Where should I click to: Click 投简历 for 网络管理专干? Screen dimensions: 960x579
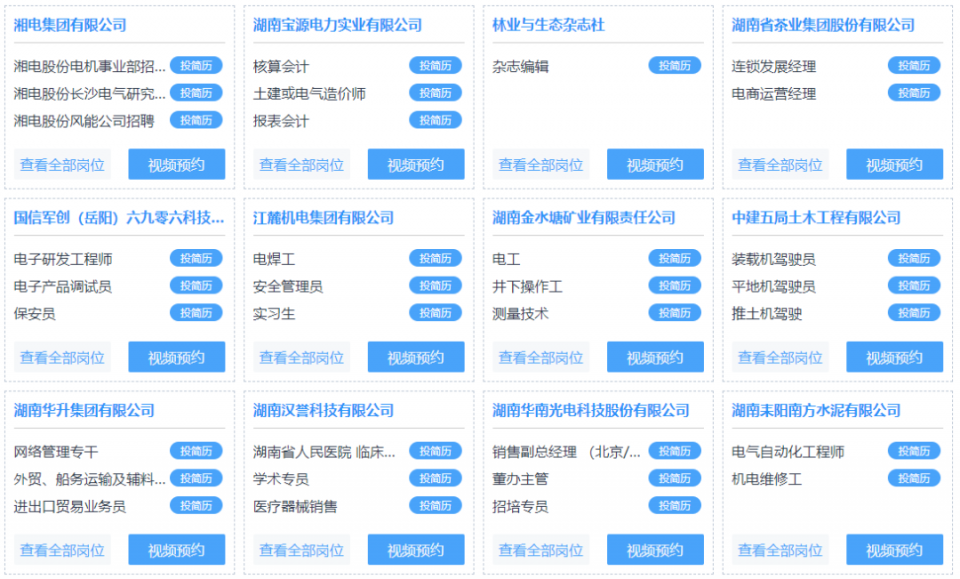click(x=196, y=451)
